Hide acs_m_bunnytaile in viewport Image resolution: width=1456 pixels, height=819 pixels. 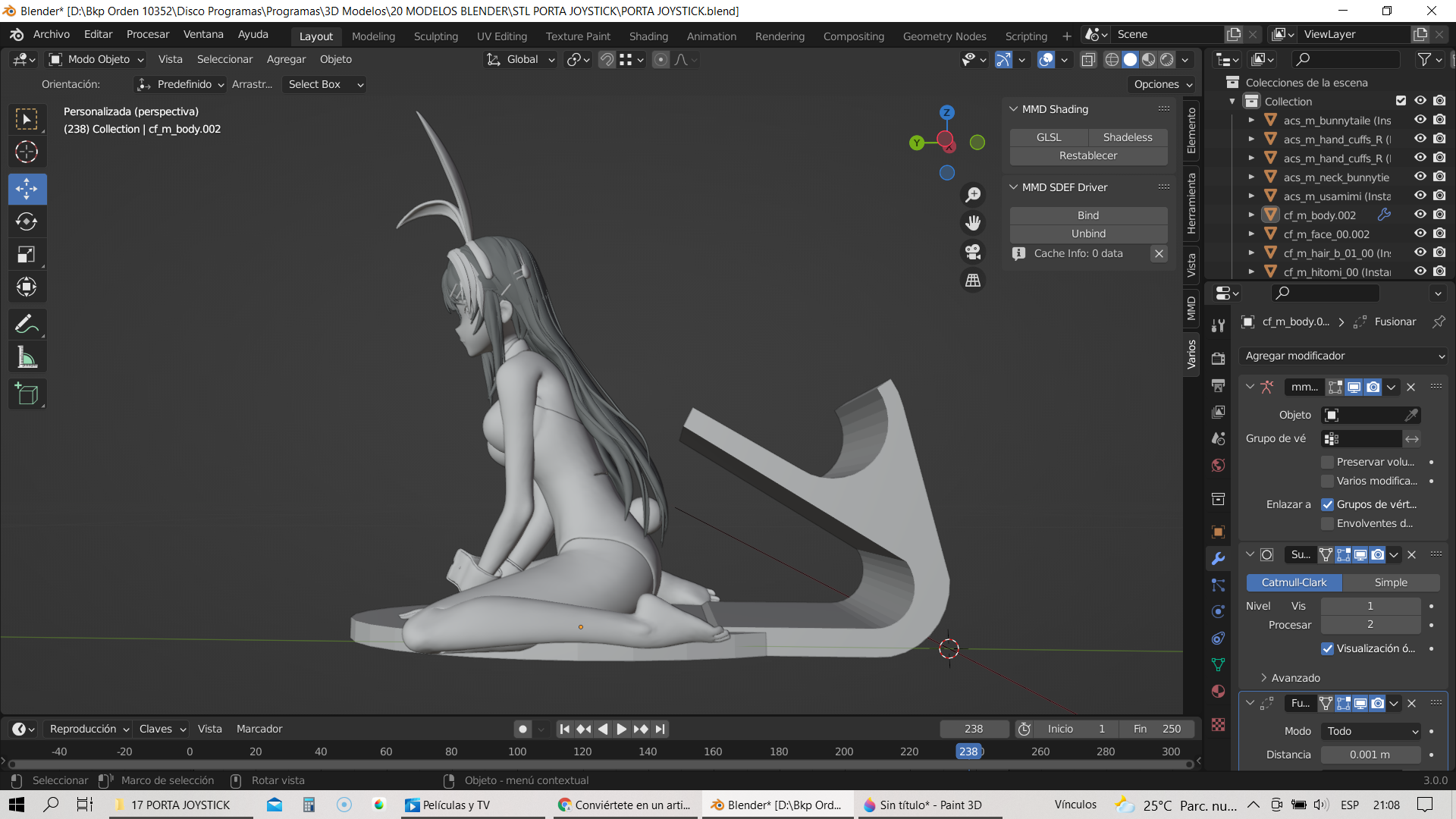click(x=1420, y=120)
